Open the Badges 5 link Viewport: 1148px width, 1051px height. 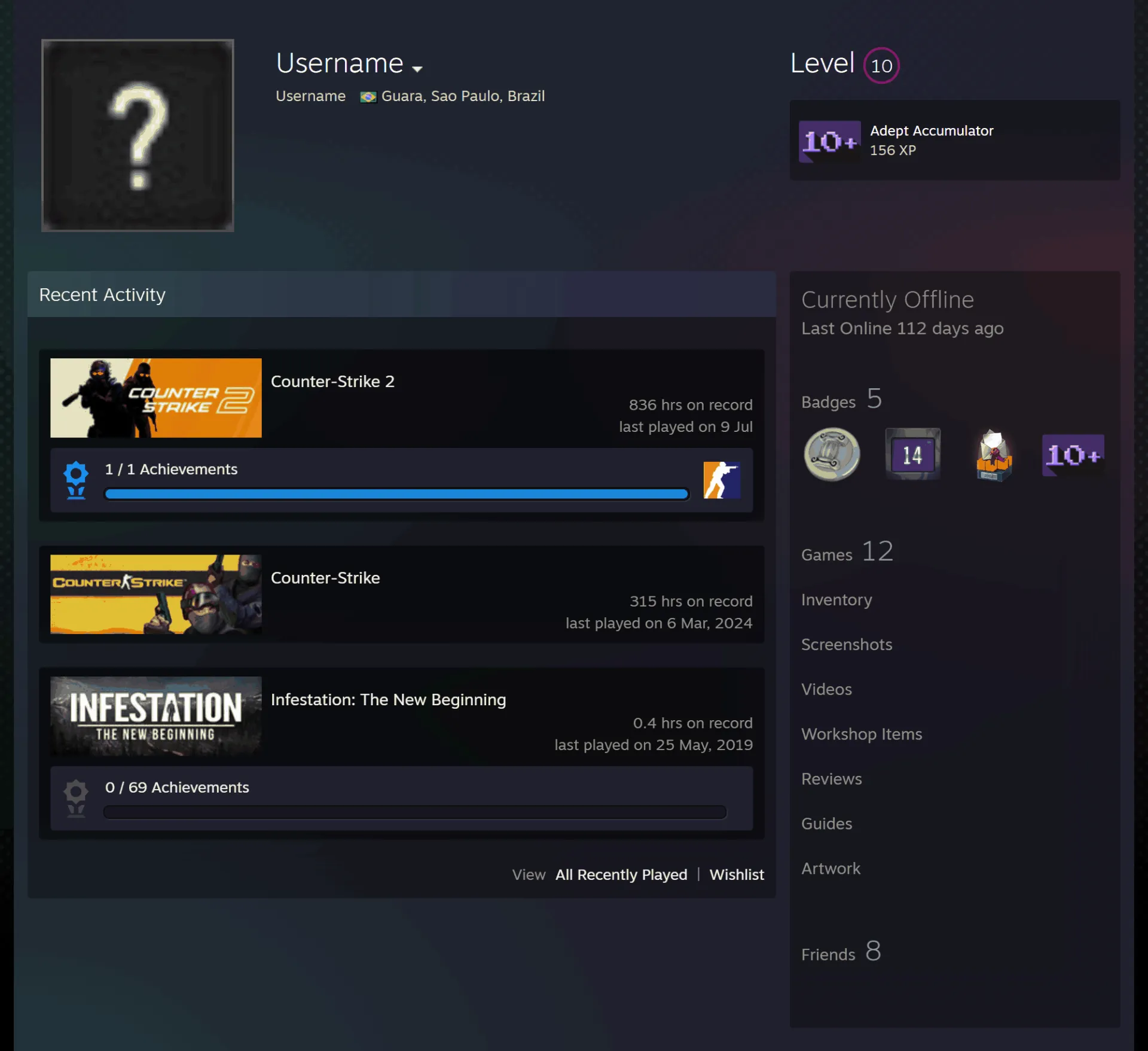coord(842,399)
